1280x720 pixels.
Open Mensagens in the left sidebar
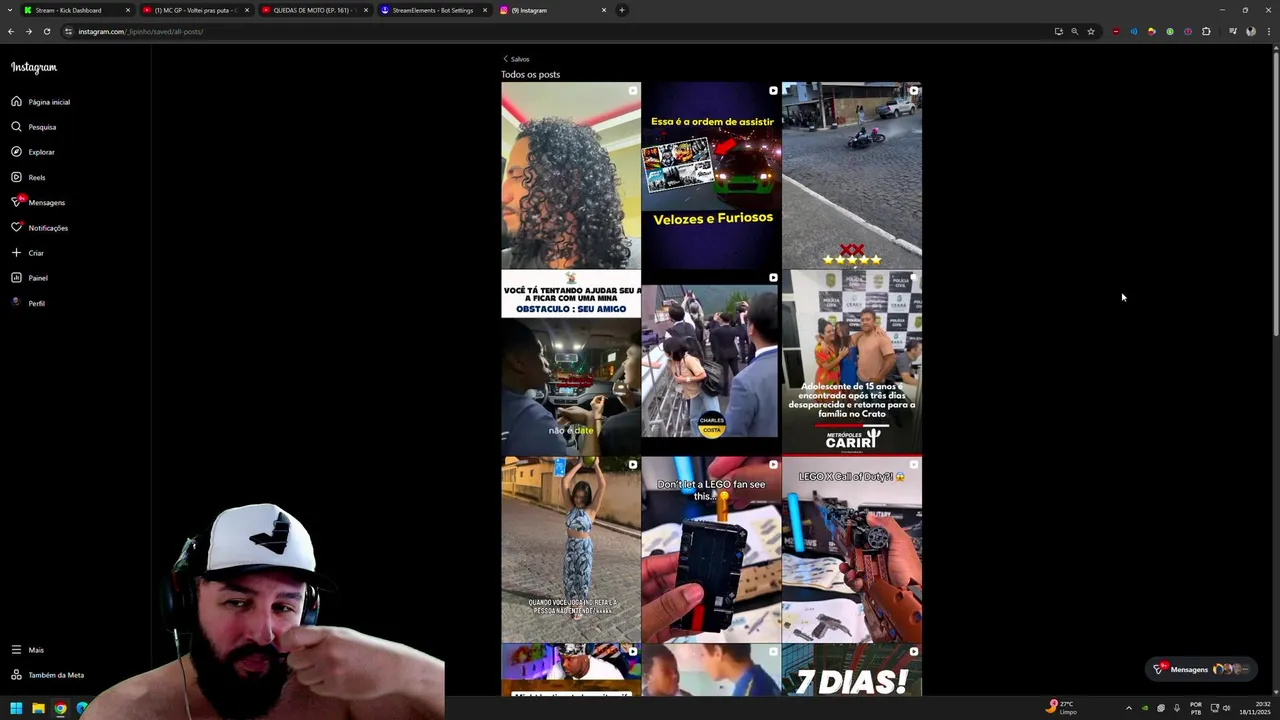pyautogui.click(x=40, y=202)
